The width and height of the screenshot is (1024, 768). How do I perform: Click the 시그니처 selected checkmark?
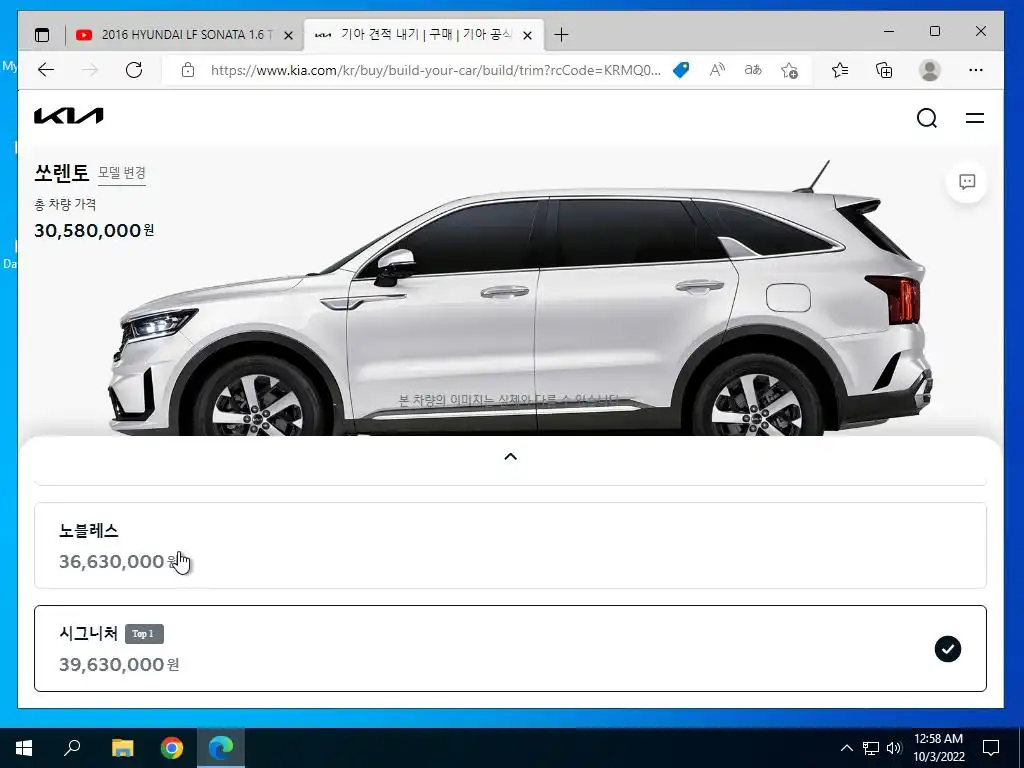pyautogui.click(x=947, y=649)
